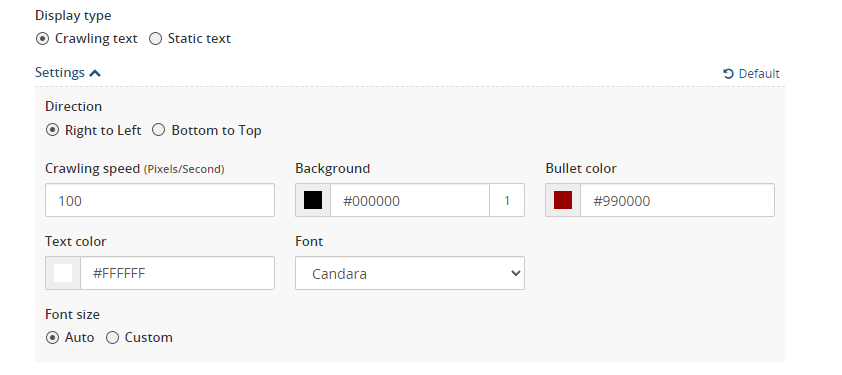Toggle the Settings section header
842x375 pixels.
tap(68, 73)
